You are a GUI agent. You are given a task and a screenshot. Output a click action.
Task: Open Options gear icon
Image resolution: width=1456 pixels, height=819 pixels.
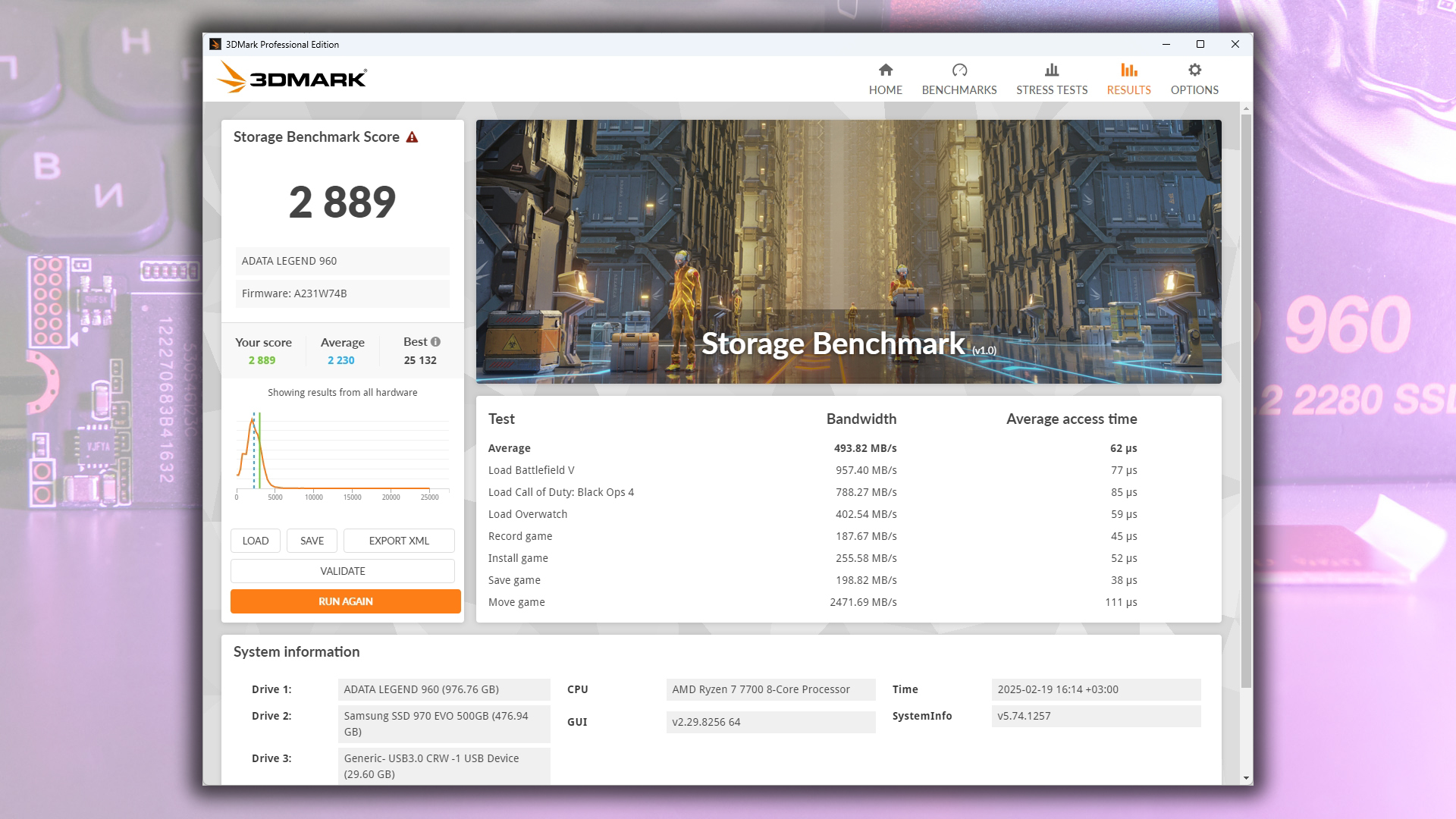pyautogui.click(x=1194, y=71)
